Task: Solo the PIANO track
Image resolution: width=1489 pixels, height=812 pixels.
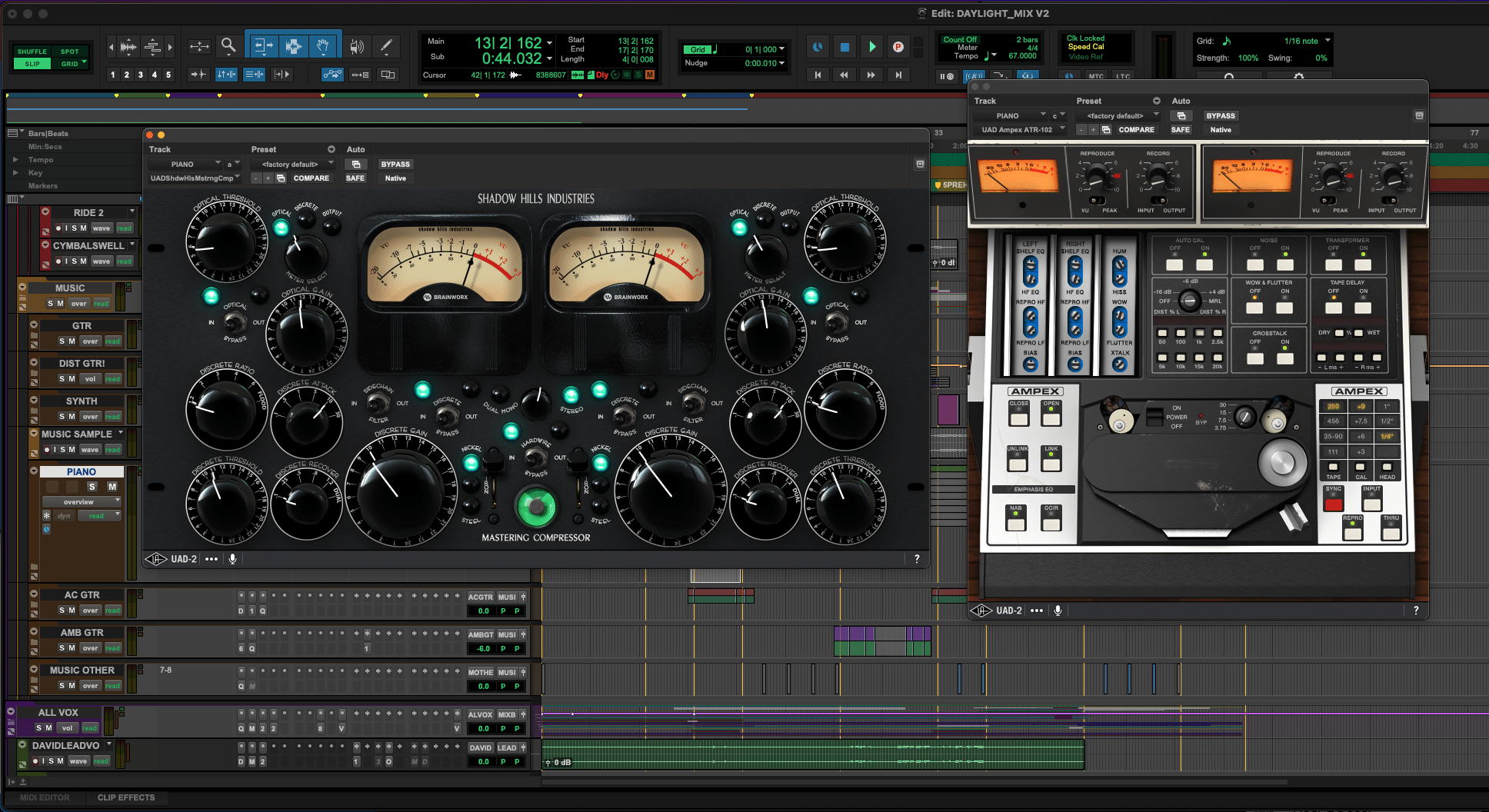Action: coord(92,487)
